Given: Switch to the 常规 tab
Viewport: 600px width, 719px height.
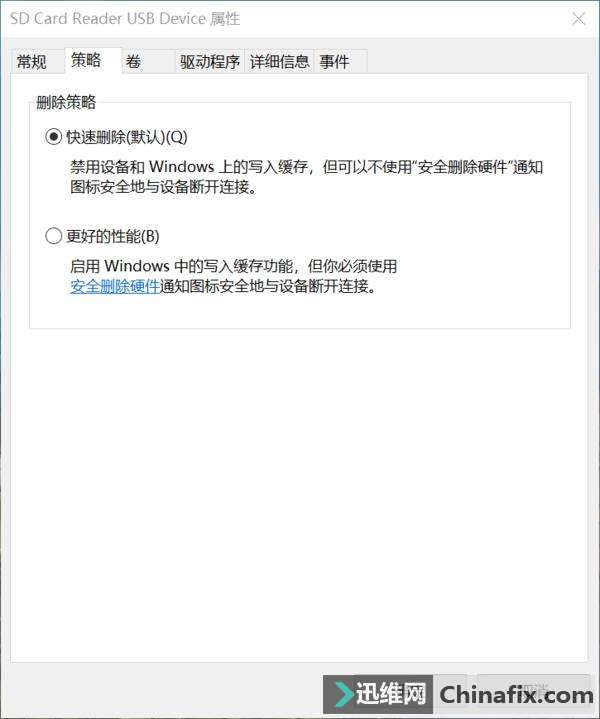Looking at the screenshot, I should point(32,61).
